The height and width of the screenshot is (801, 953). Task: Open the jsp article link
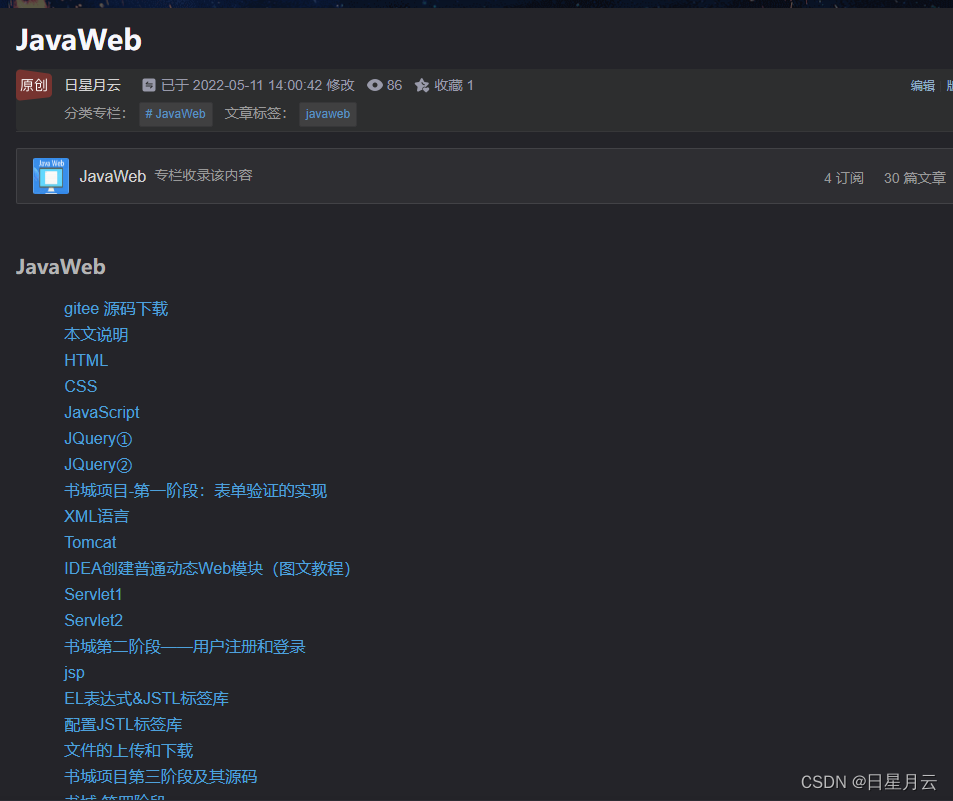pos(74,673)
